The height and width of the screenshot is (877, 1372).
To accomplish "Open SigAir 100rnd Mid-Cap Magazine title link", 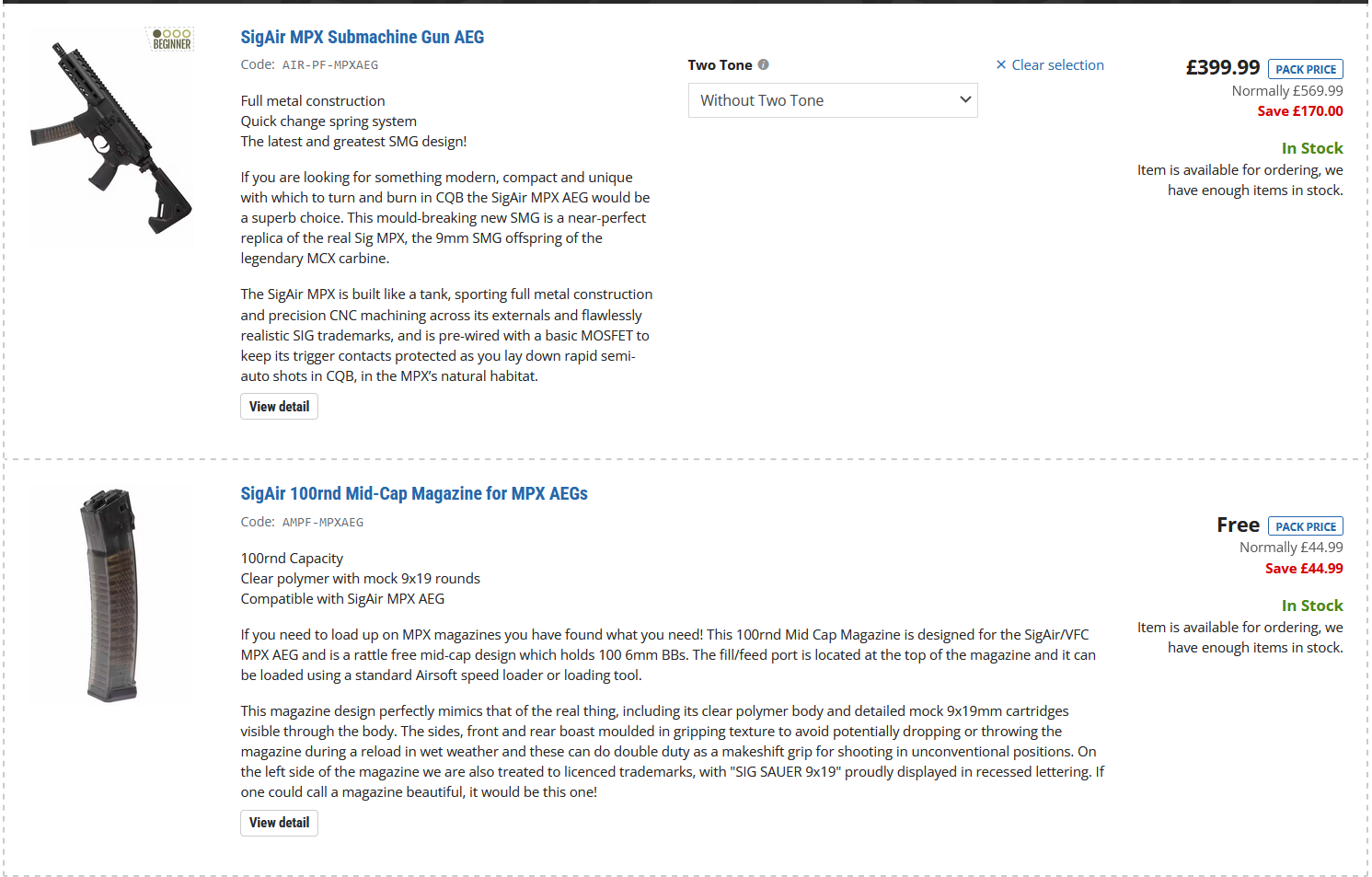I will point(414,493).
